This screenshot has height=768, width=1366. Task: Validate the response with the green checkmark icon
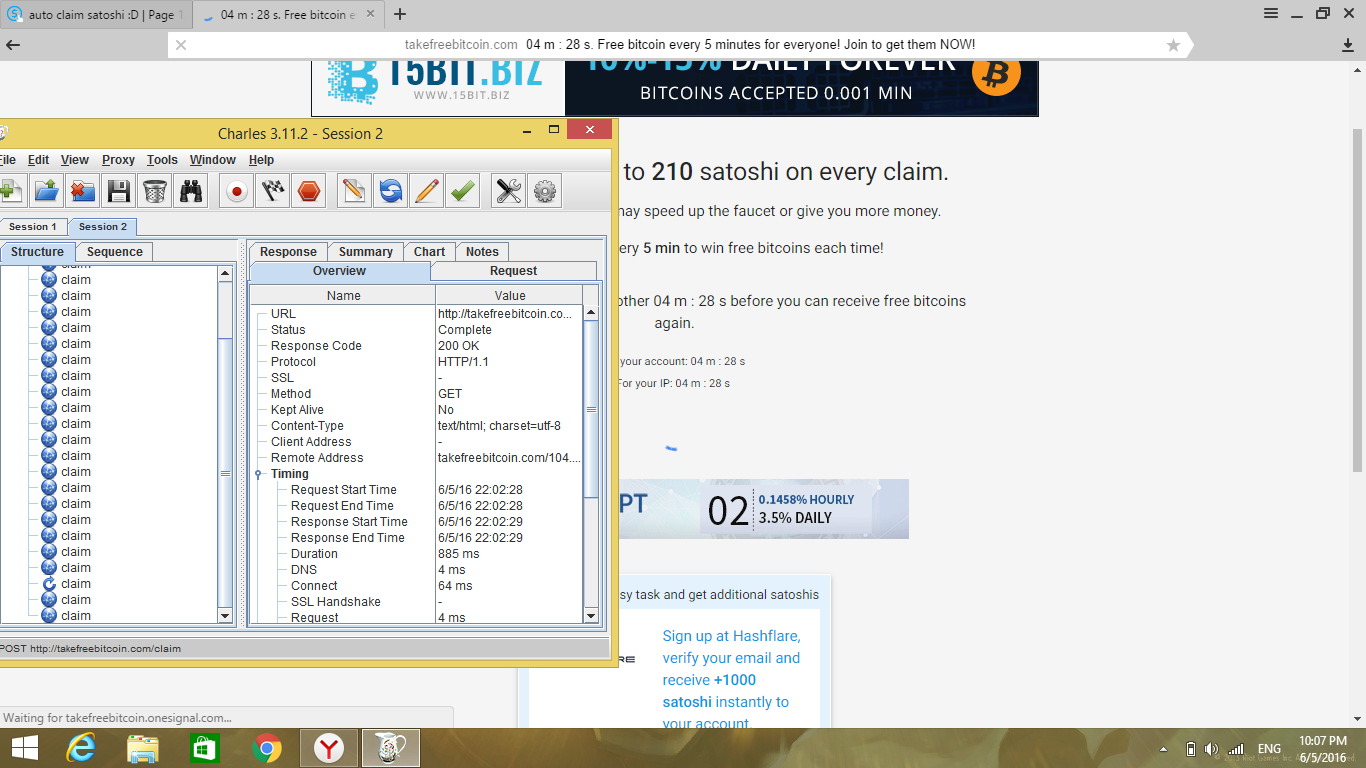click(x=463, y=191)
